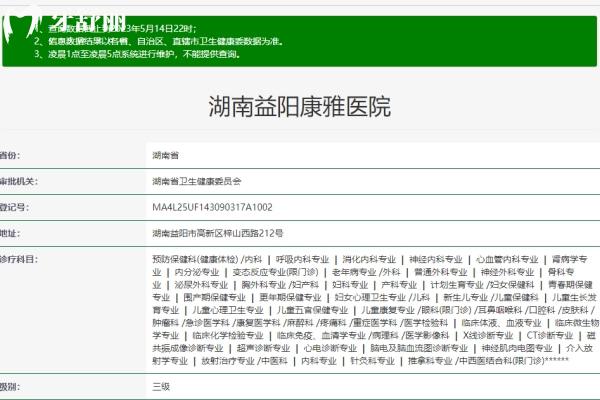The image size is (600, 400).
Task: Click 更年期保健专业 in the subject list
Action: click(x=290, y=297)
